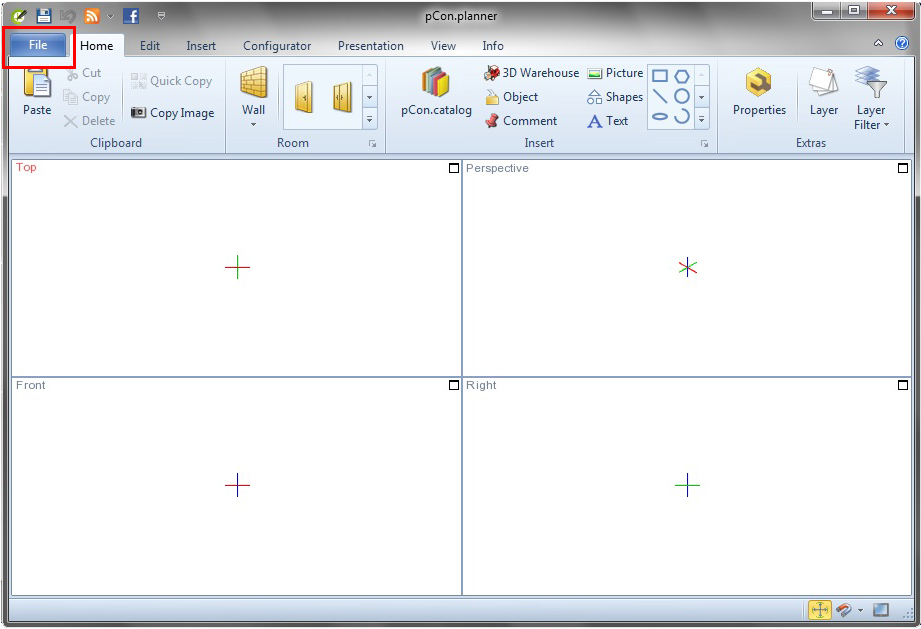This screenshot has width=921, height=629.
Task: Click the snap magnet icon in status bar
Action: coord(844,610)
